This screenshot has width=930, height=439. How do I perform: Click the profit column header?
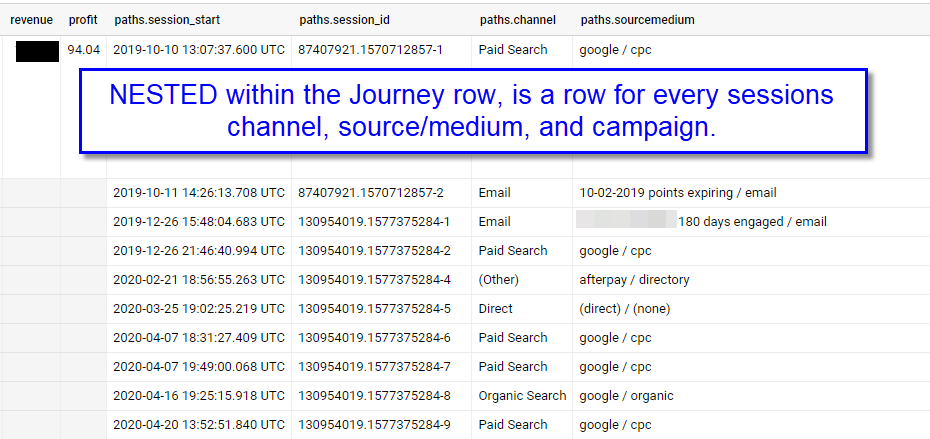coord(83,20)
